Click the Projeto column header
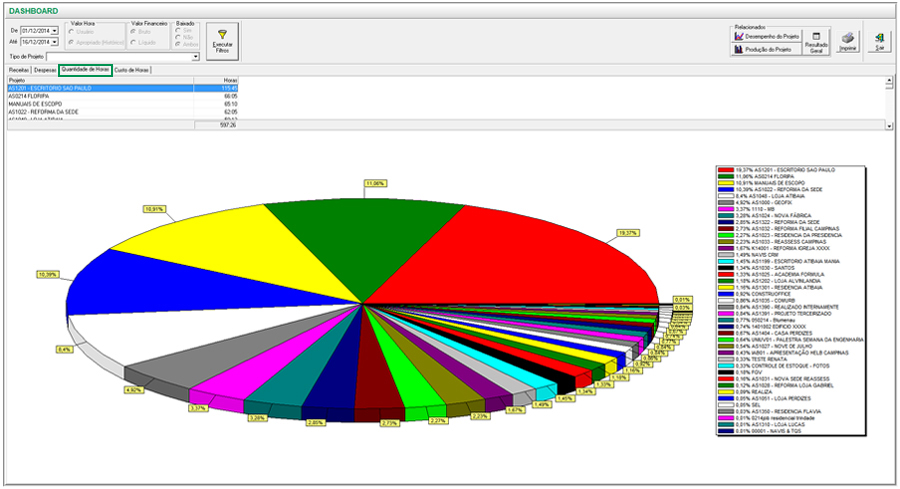 point(100,80)
